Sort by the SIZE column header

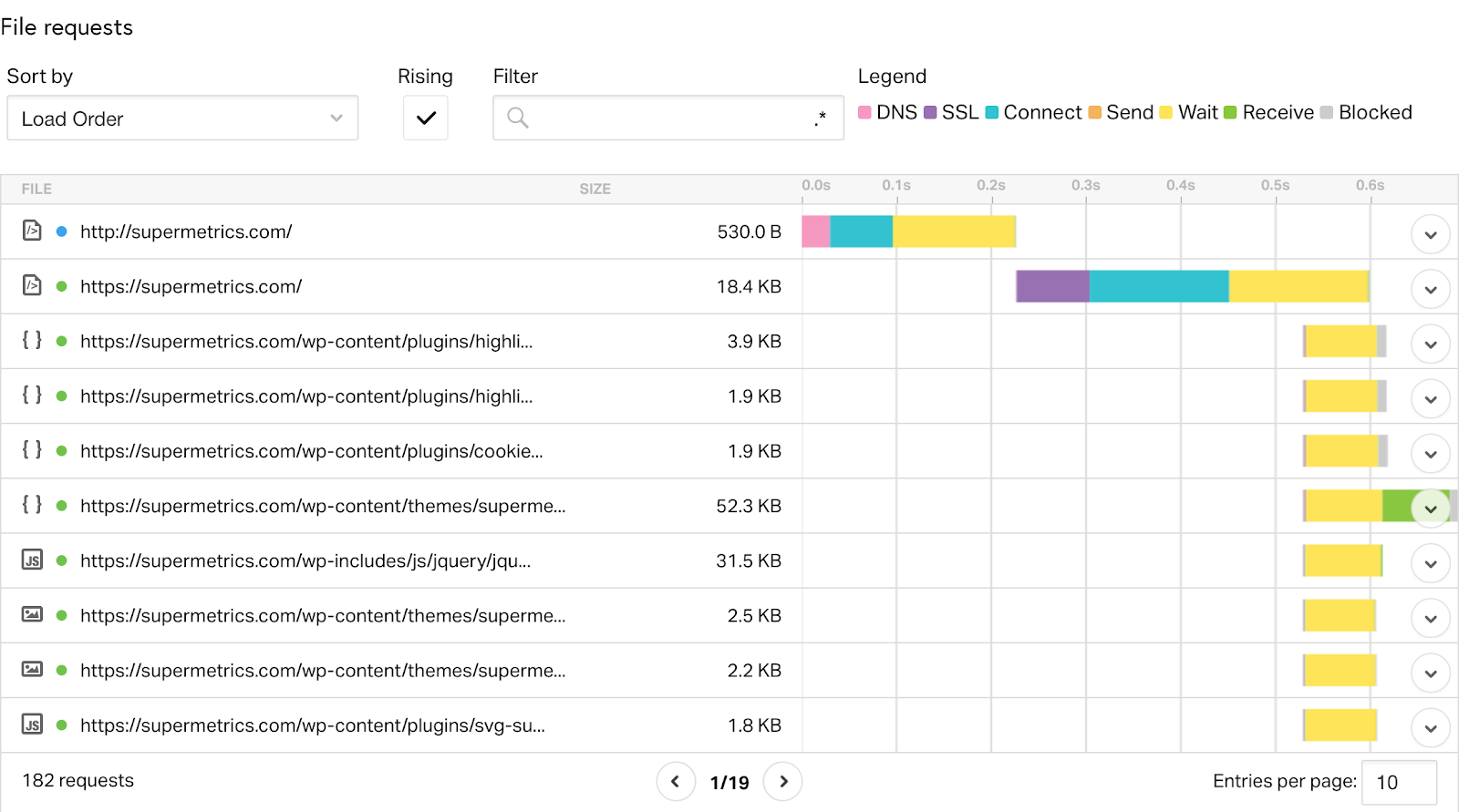(x=595, y=189)
